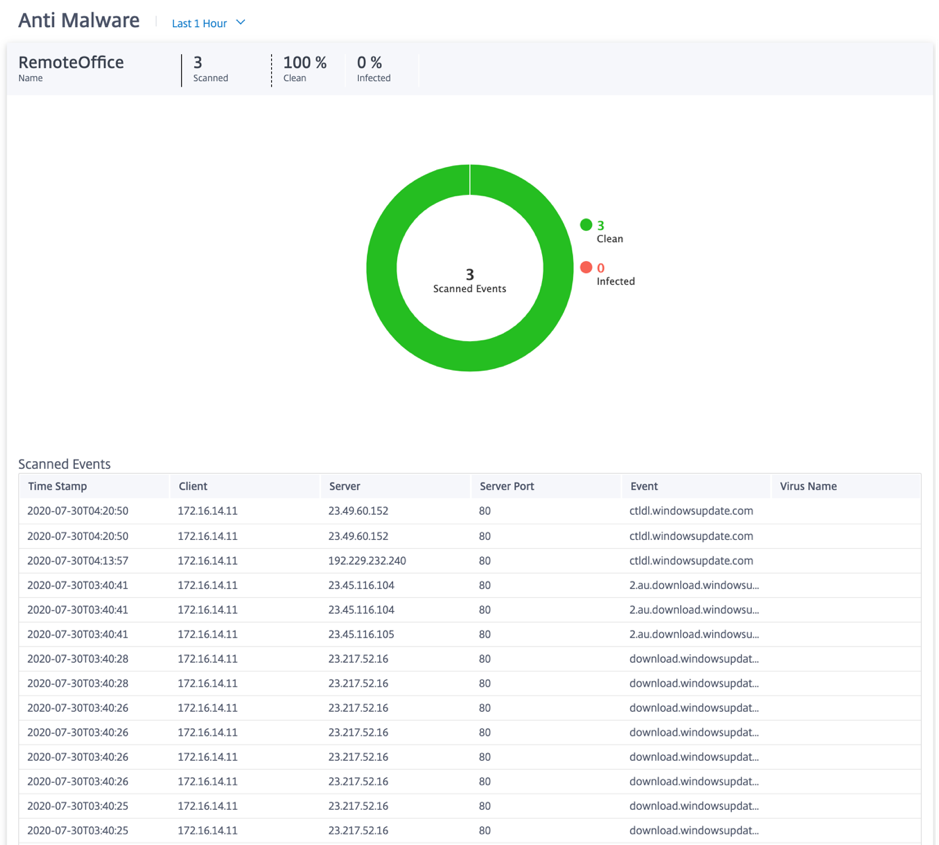
Task: Click the RemoteOffice site name
Action: 71,62
